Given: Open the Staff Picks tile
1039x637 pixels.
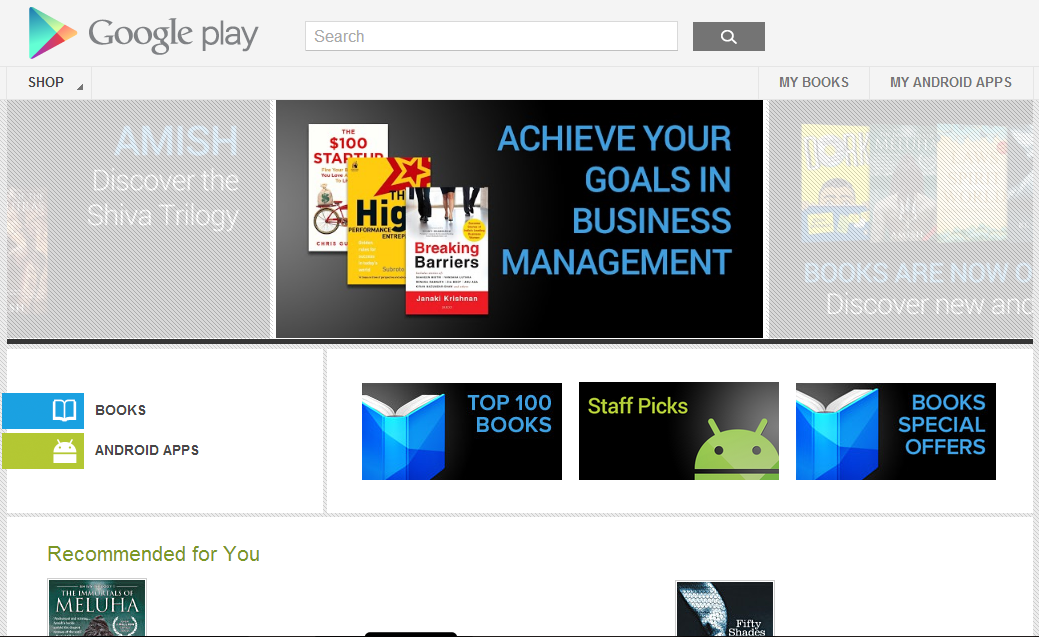Looking at the screenshot, I should 679,431.
